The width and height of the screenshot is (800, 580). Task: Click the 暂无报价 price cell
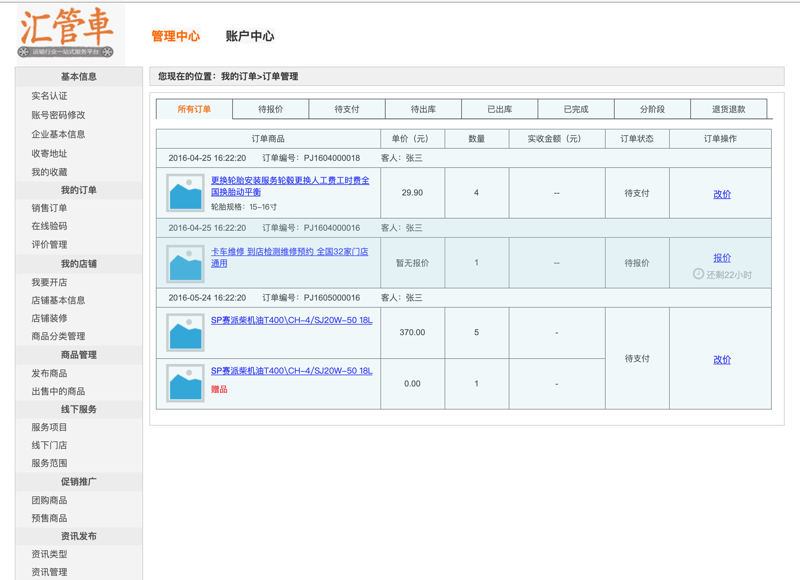pyautogui.click(x=412, y=263)
